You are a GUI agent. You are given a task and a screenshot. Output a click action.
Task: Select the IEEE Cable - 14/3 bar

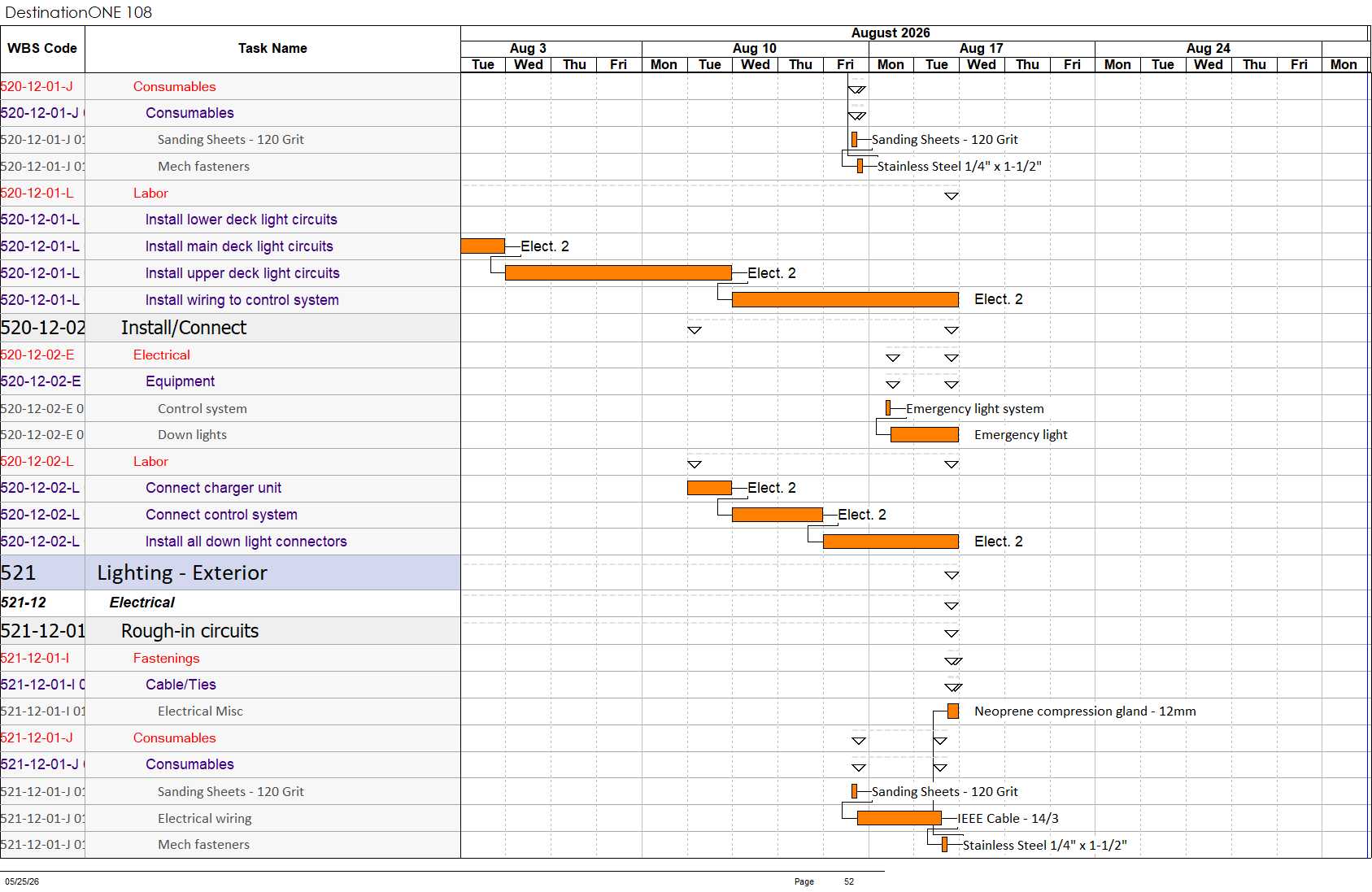pyautogui.click(x=899, y=818)
